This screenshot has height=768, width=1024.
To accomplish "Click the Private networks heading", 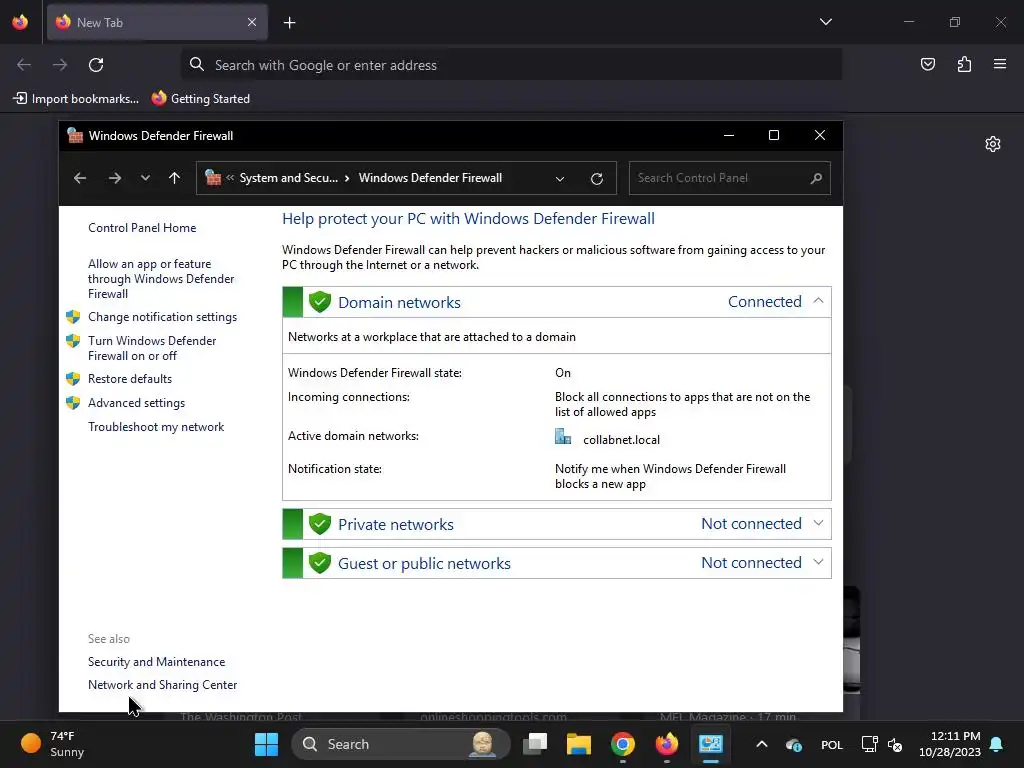I will (x=396, y=524).
